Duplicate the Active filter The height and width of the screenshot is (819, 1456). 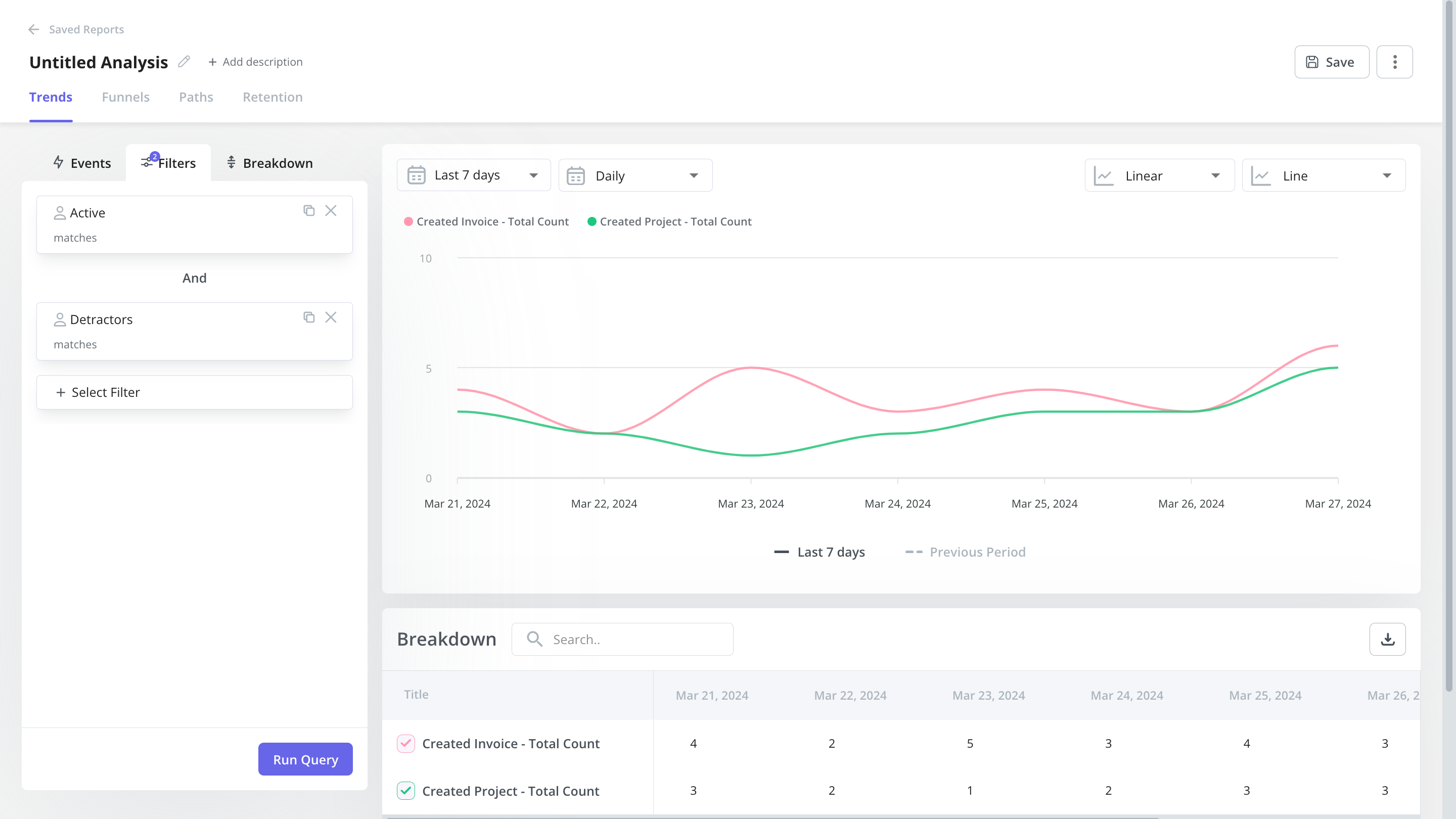[309, 210]
